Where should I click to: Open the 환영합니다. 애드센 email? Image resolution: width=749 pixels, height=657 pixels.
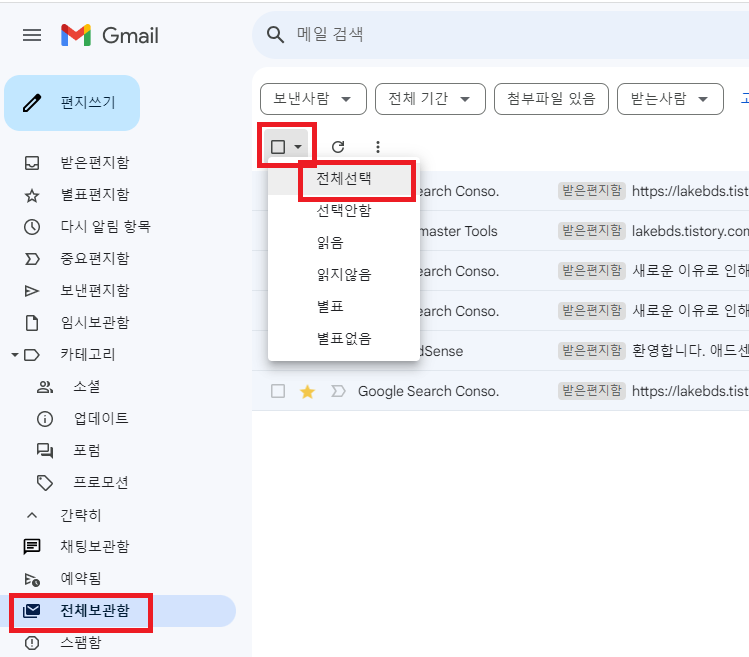coord(500,351)
